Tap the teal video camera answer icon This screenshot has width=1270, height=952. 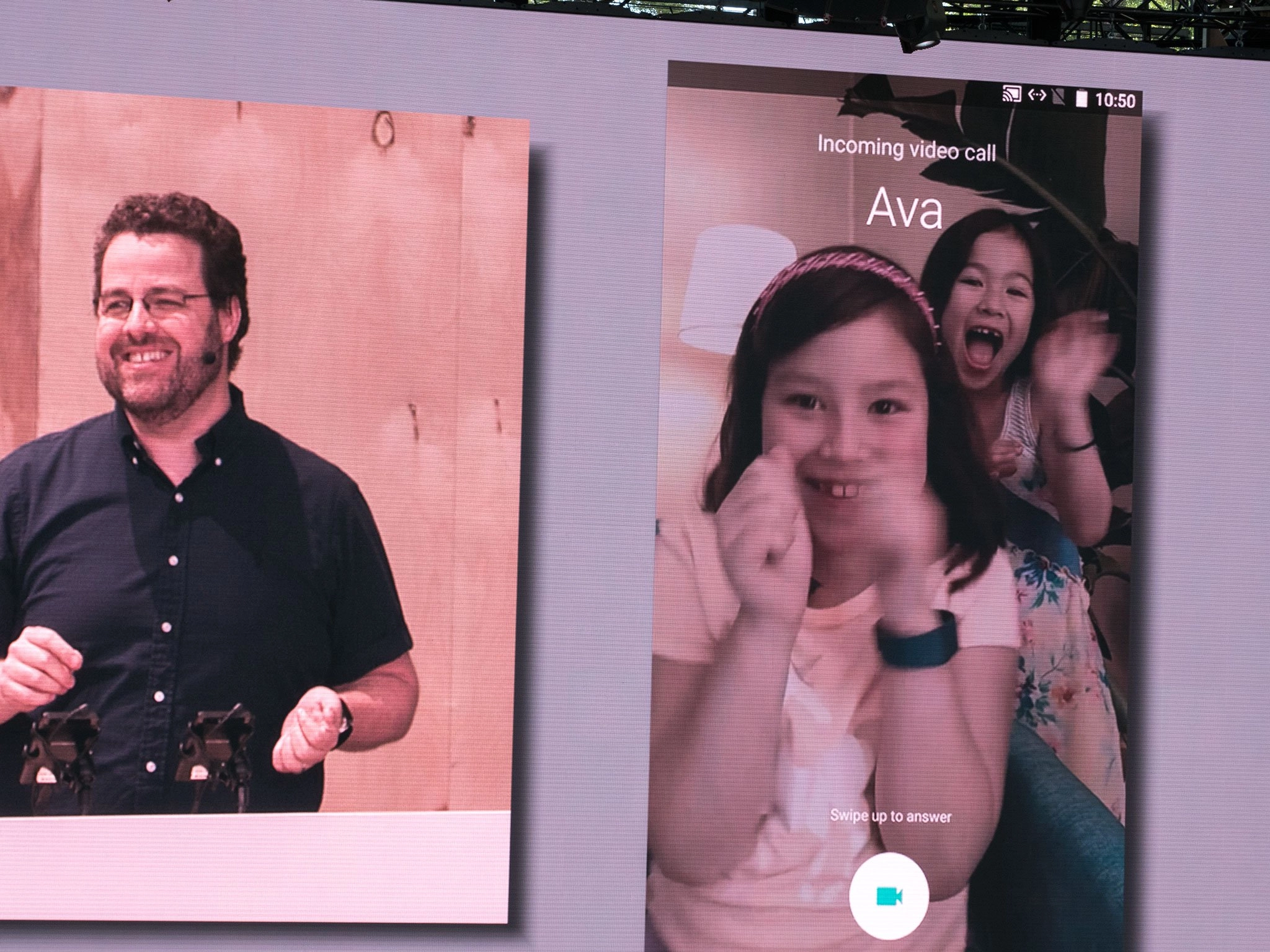pyautogui.click(x=889, y=896)
